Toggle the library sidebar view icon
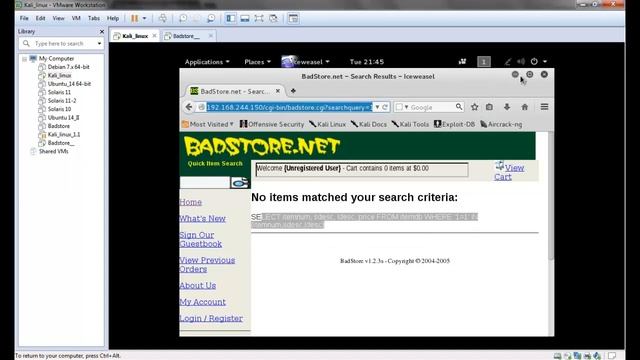Viewport: 640px width, 360px height. pyautogui.click(x=231, y=18)
